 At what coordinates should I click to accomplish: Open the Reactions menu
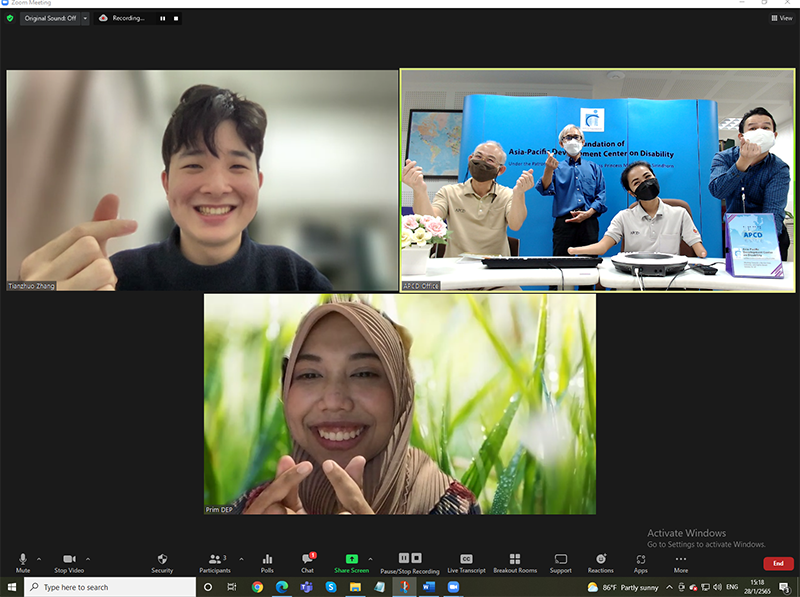click(x=600, y=562)
